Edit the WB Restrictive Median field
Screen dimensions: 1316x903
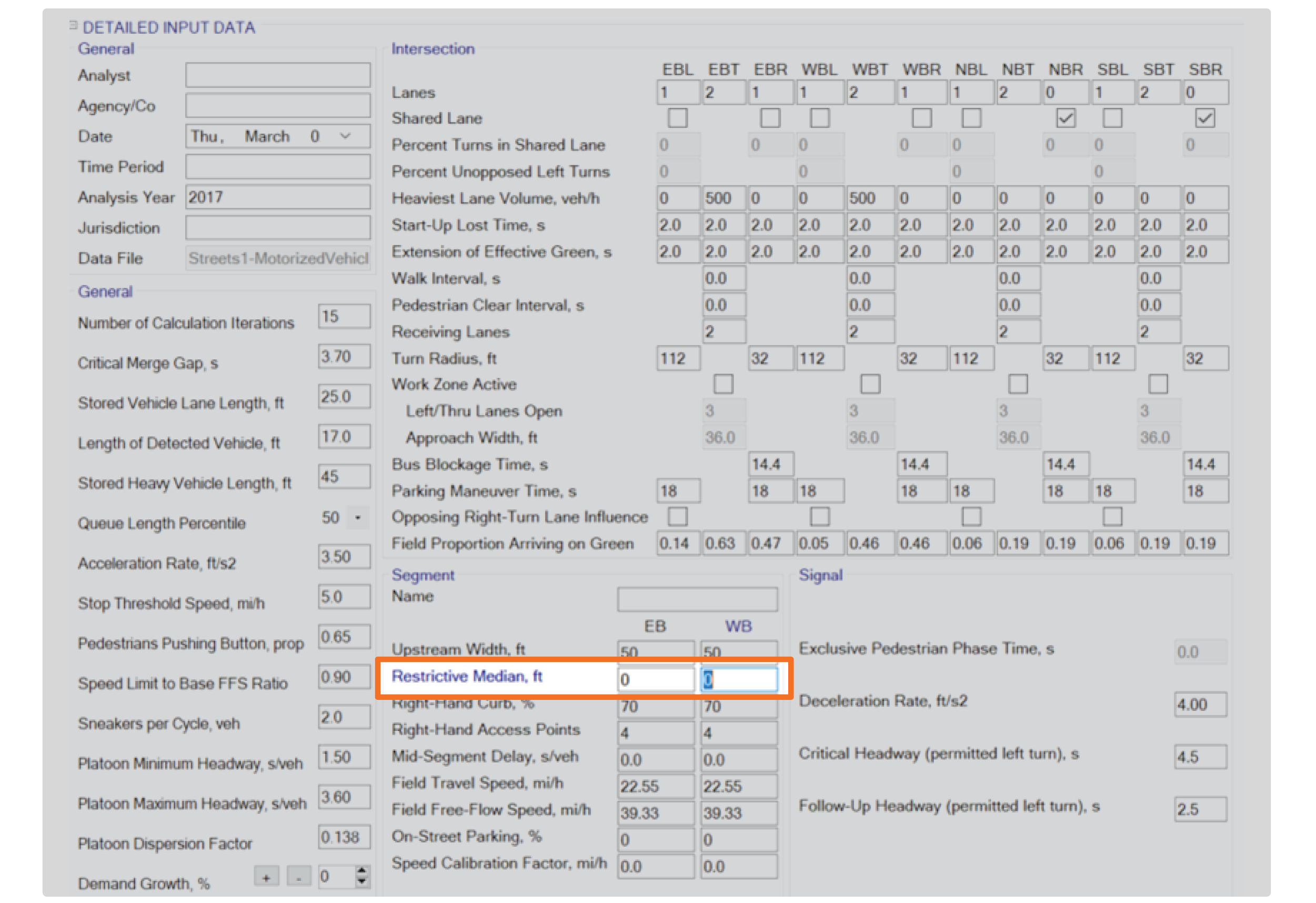click(x=739, y=679)
